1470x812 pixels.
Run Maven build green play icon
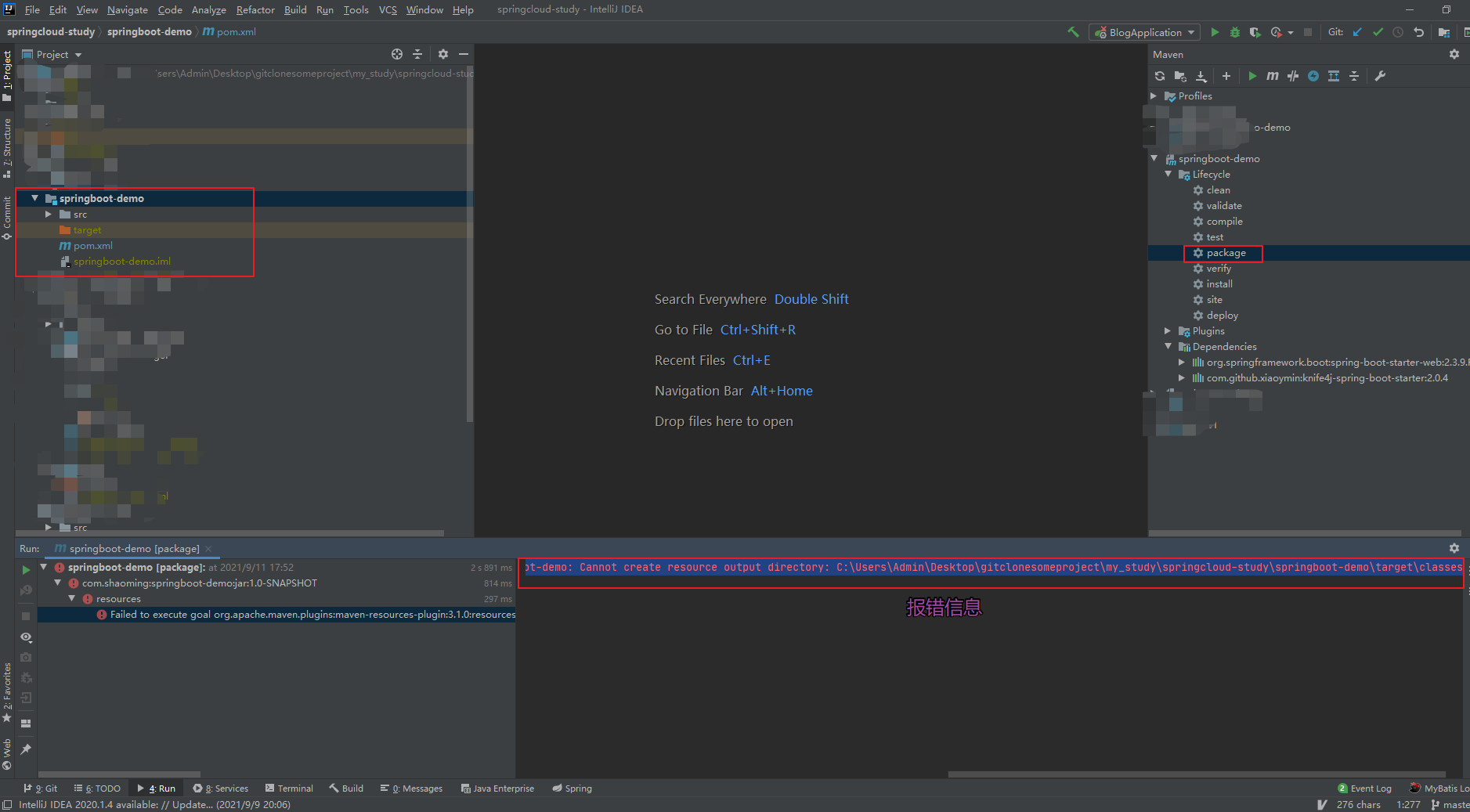tap(1252, 76)
